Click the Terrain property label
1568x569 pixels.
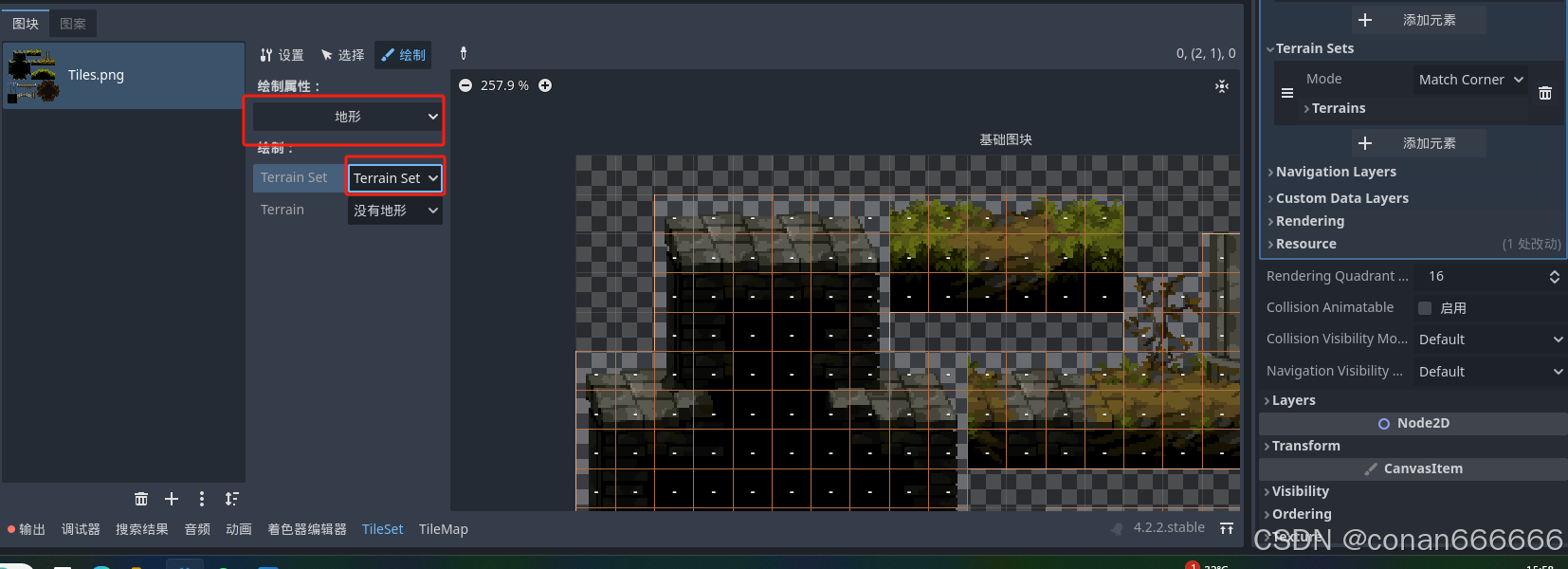283,210
